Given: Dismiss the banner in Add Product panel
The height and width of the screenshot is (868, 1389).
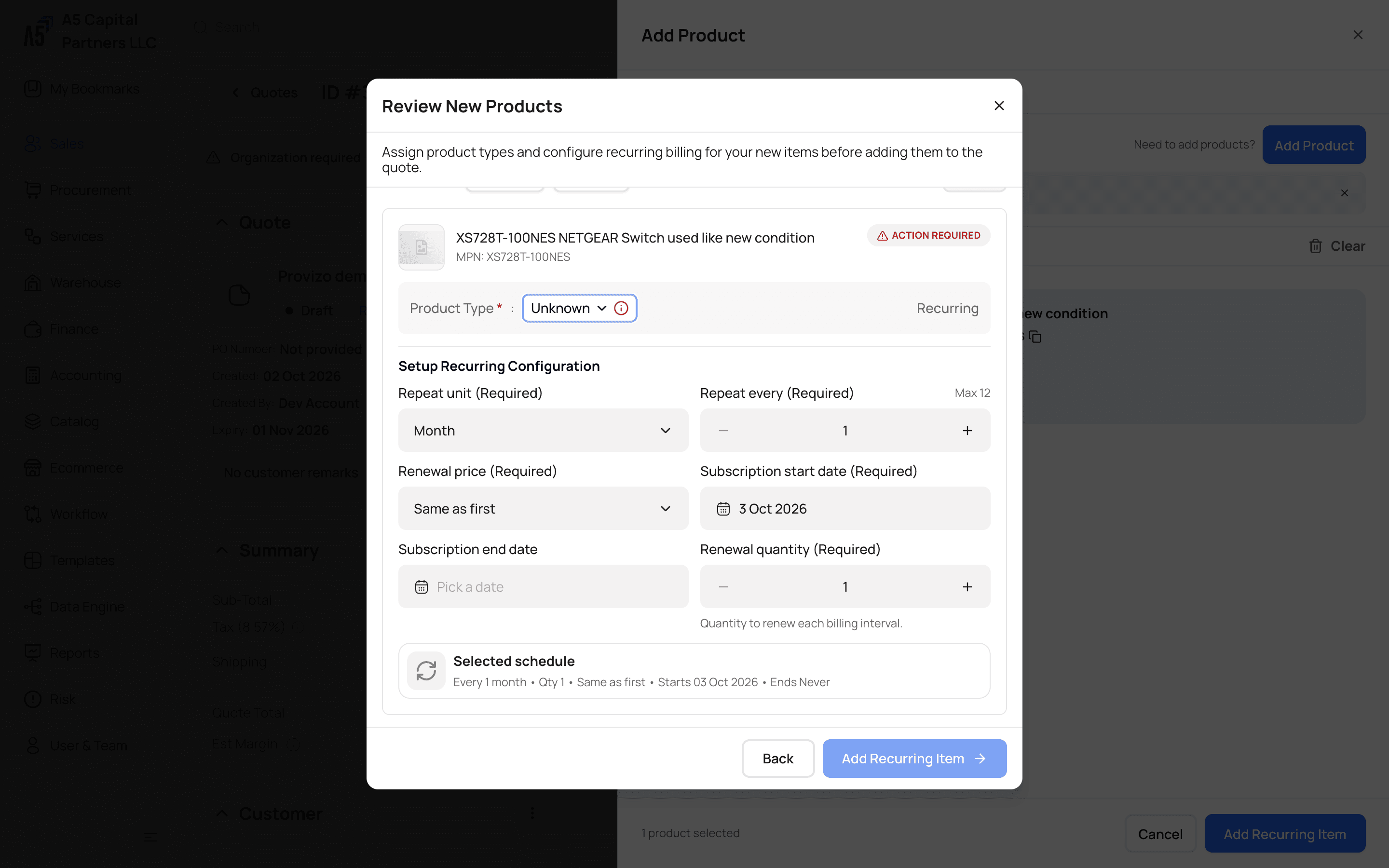Looking at the screenshot, I should coord(1344,193).
